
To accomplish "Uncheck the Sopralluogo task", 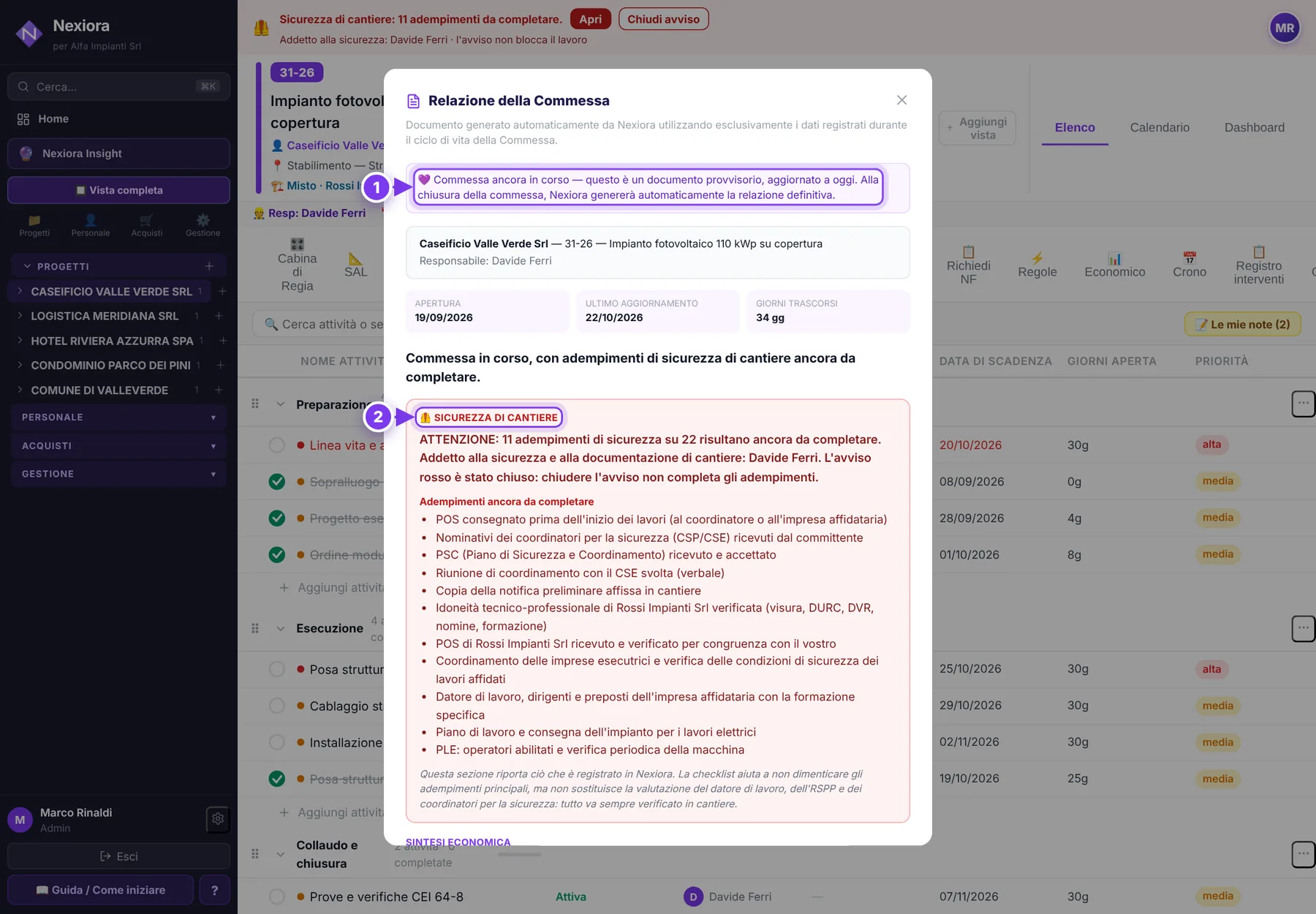I will coord(277,482).
